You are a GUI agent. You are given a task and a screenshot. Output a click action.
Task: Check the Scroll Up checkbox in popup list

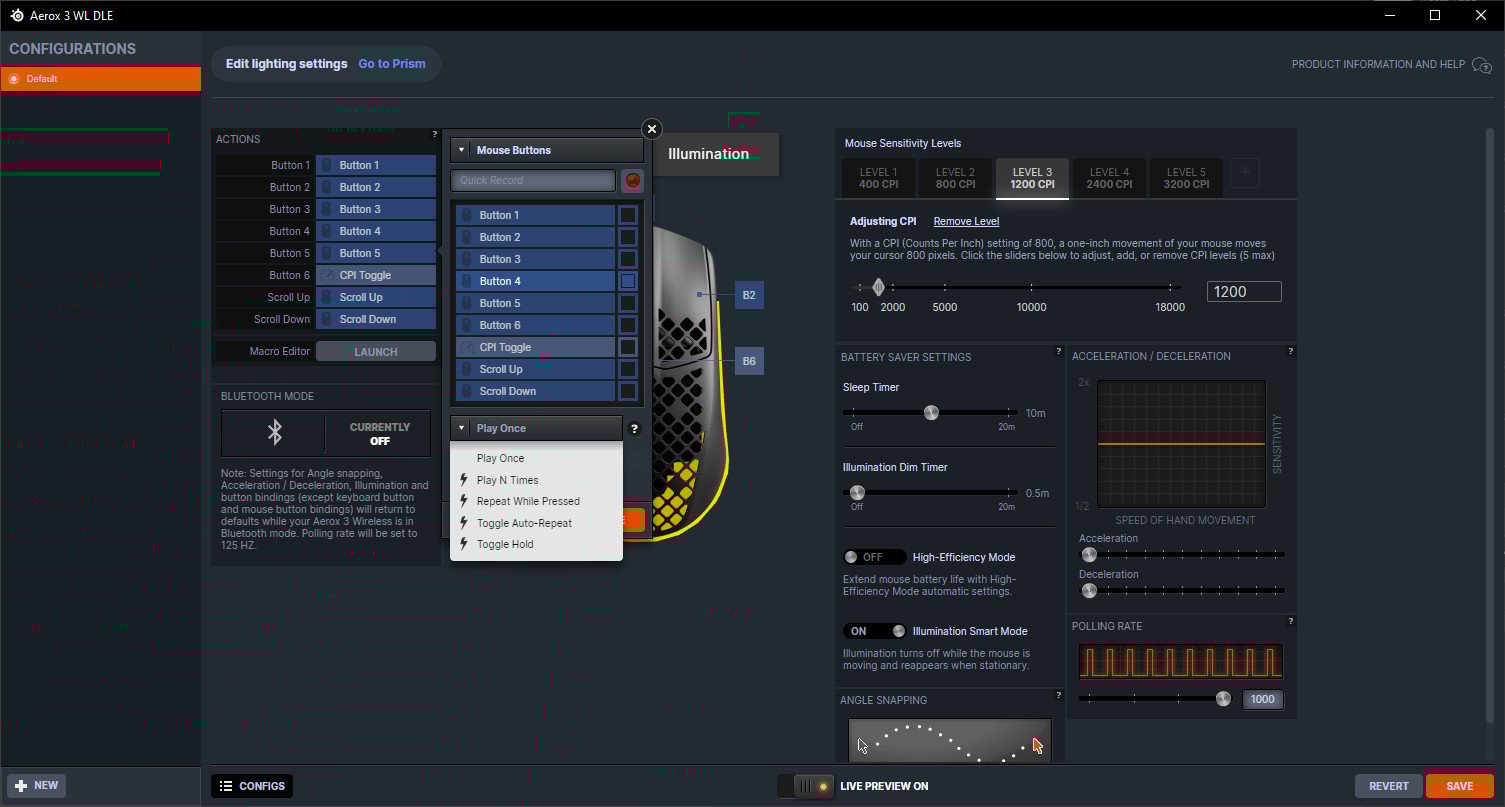click(627, 369)
